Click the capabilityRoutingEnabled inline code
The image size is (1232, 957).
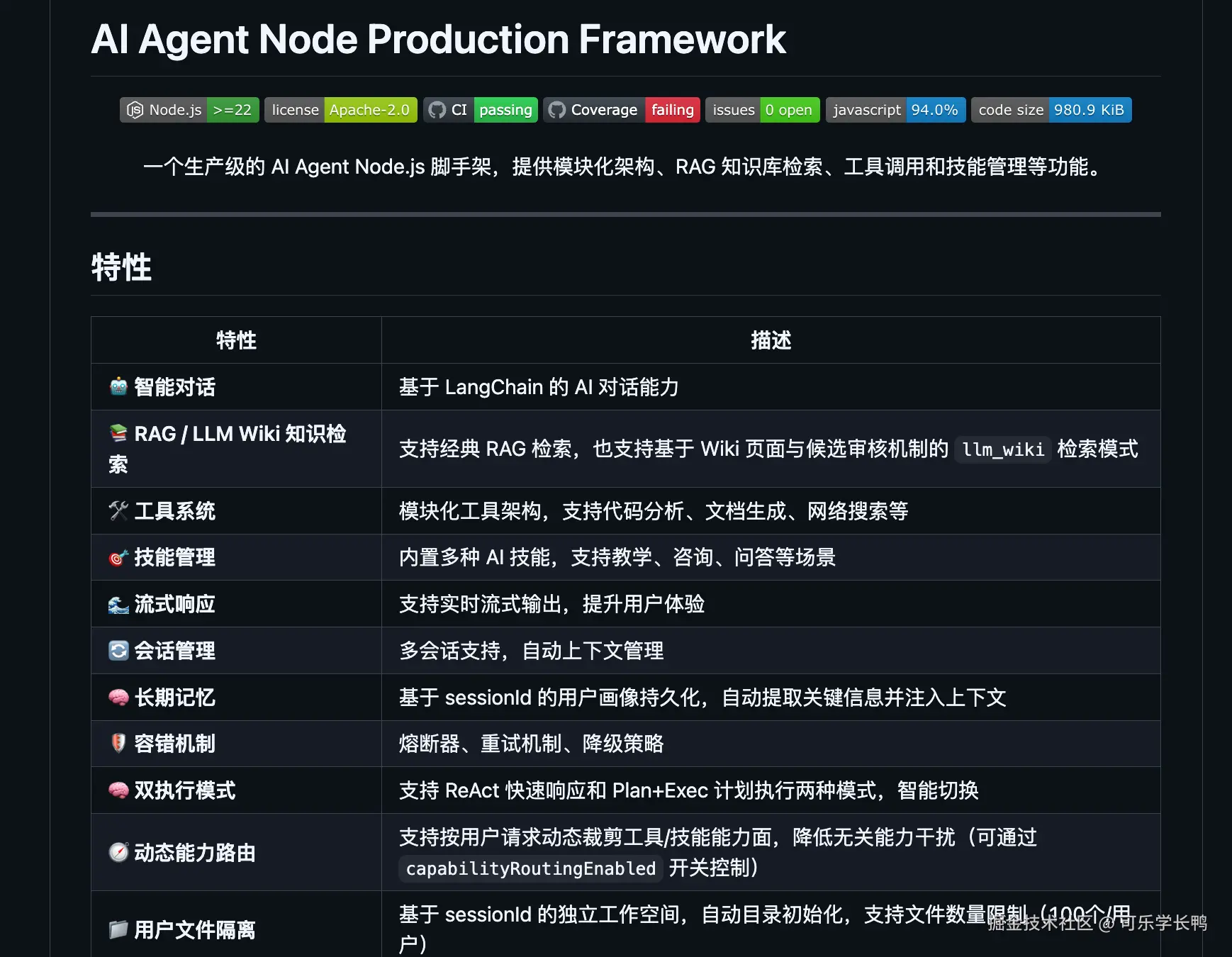tap(531, 868)
